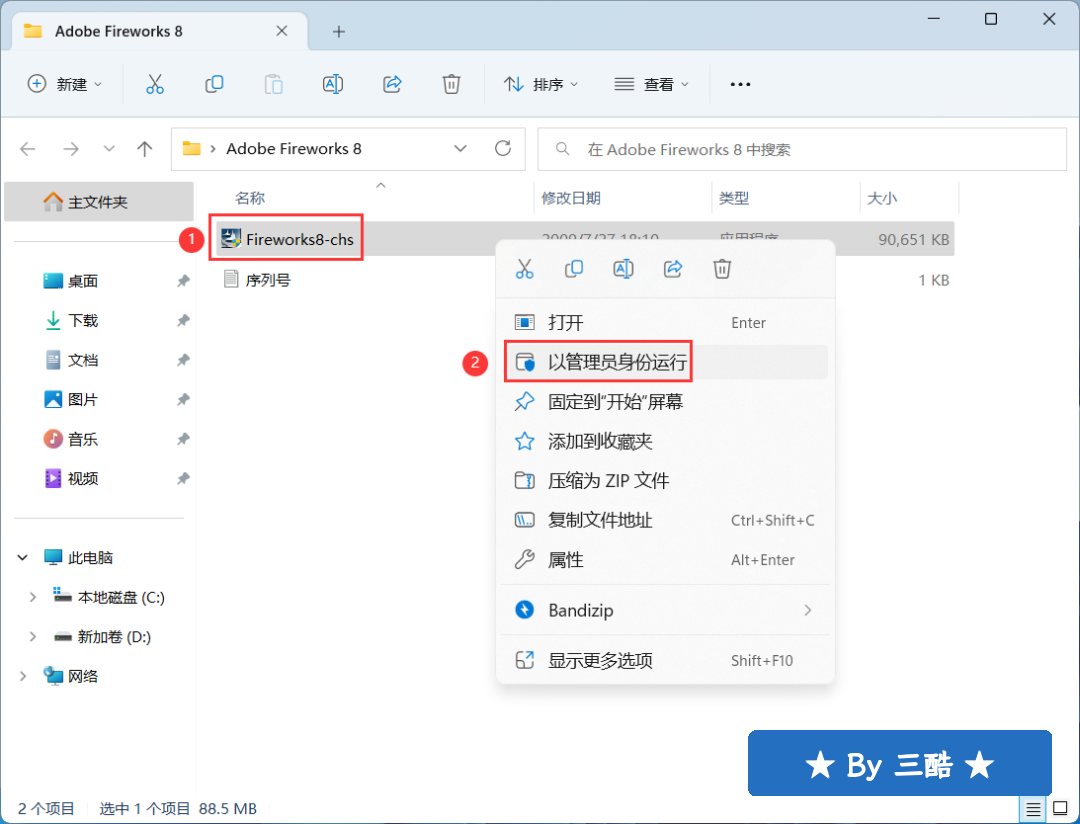The image size is (1080, 824).
Task: Click the Share icon in the toolbar
Action: tap(392, 84)
